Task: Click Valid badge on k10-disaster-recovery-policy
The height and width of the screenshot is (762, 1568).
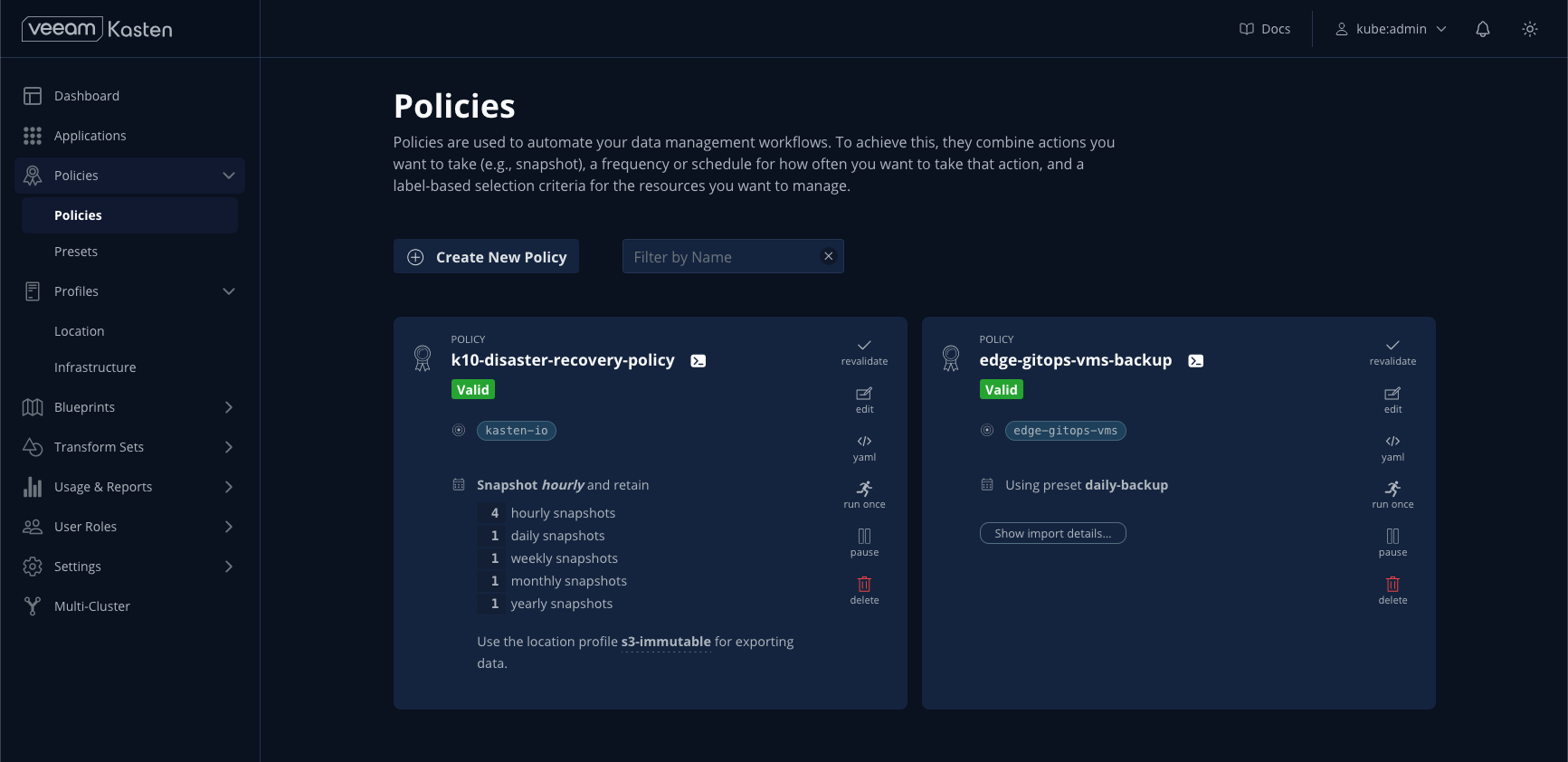Action: 473,390
